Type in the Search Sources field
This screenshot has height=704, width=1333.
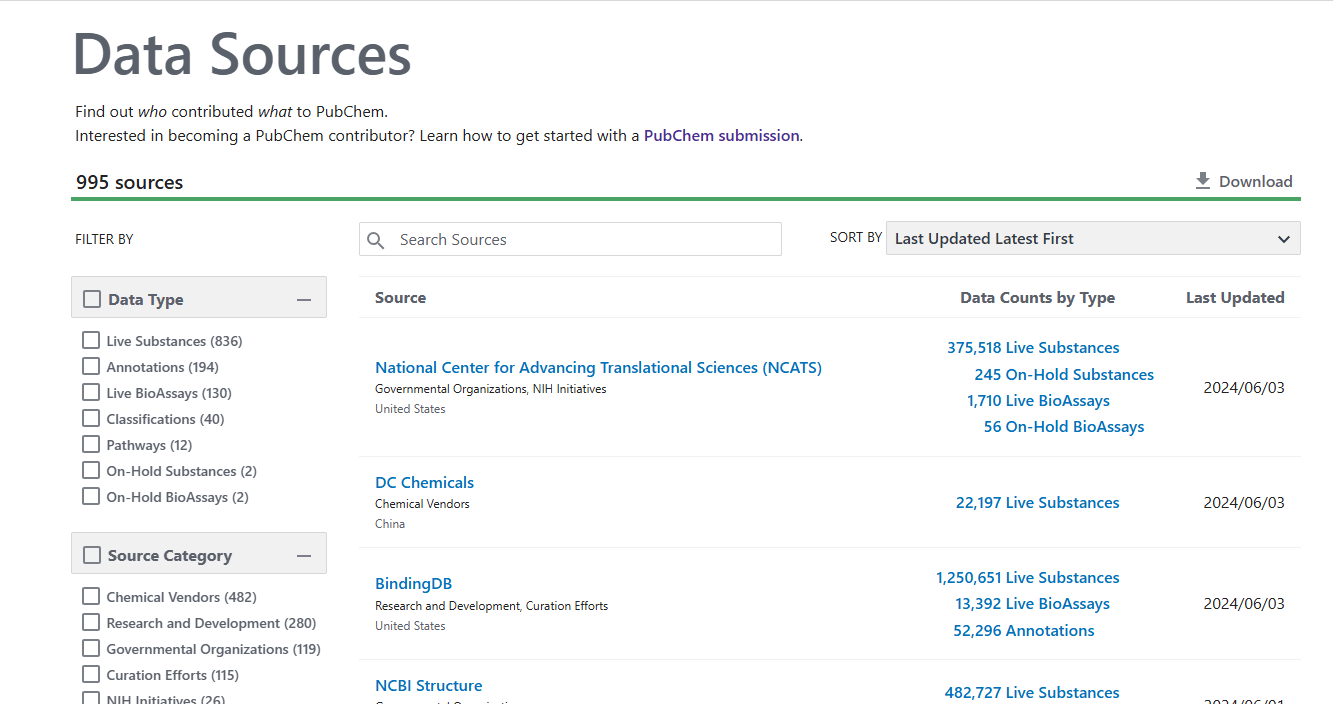point(585,240)
